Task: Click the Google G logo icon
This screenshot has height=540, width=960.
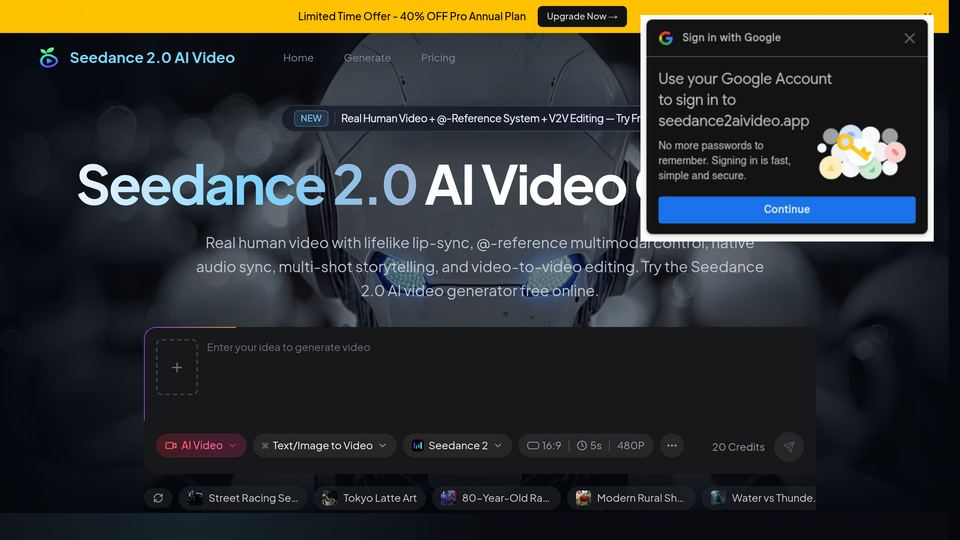Action: pyautogui.click(x=666, y=38)
